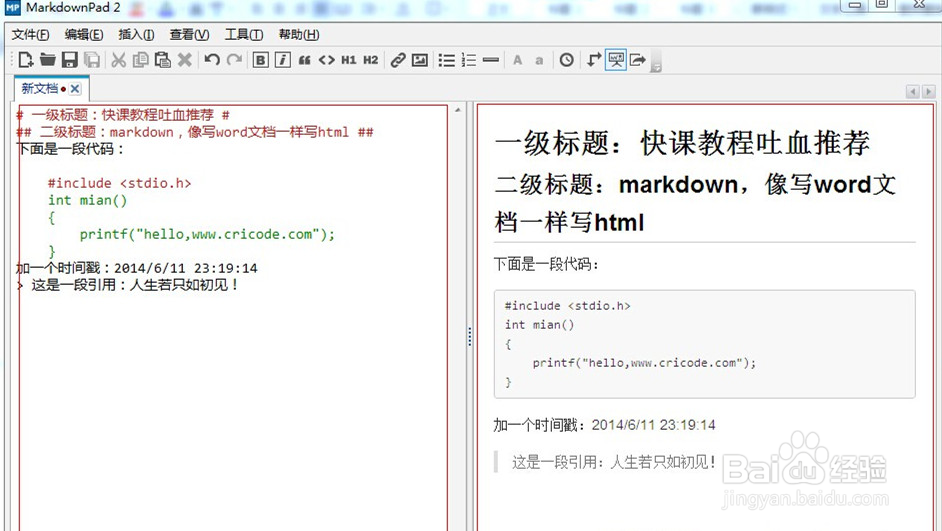Click the editor scrollbar up arrow
The image size is (942, 531).
(458, 110)
